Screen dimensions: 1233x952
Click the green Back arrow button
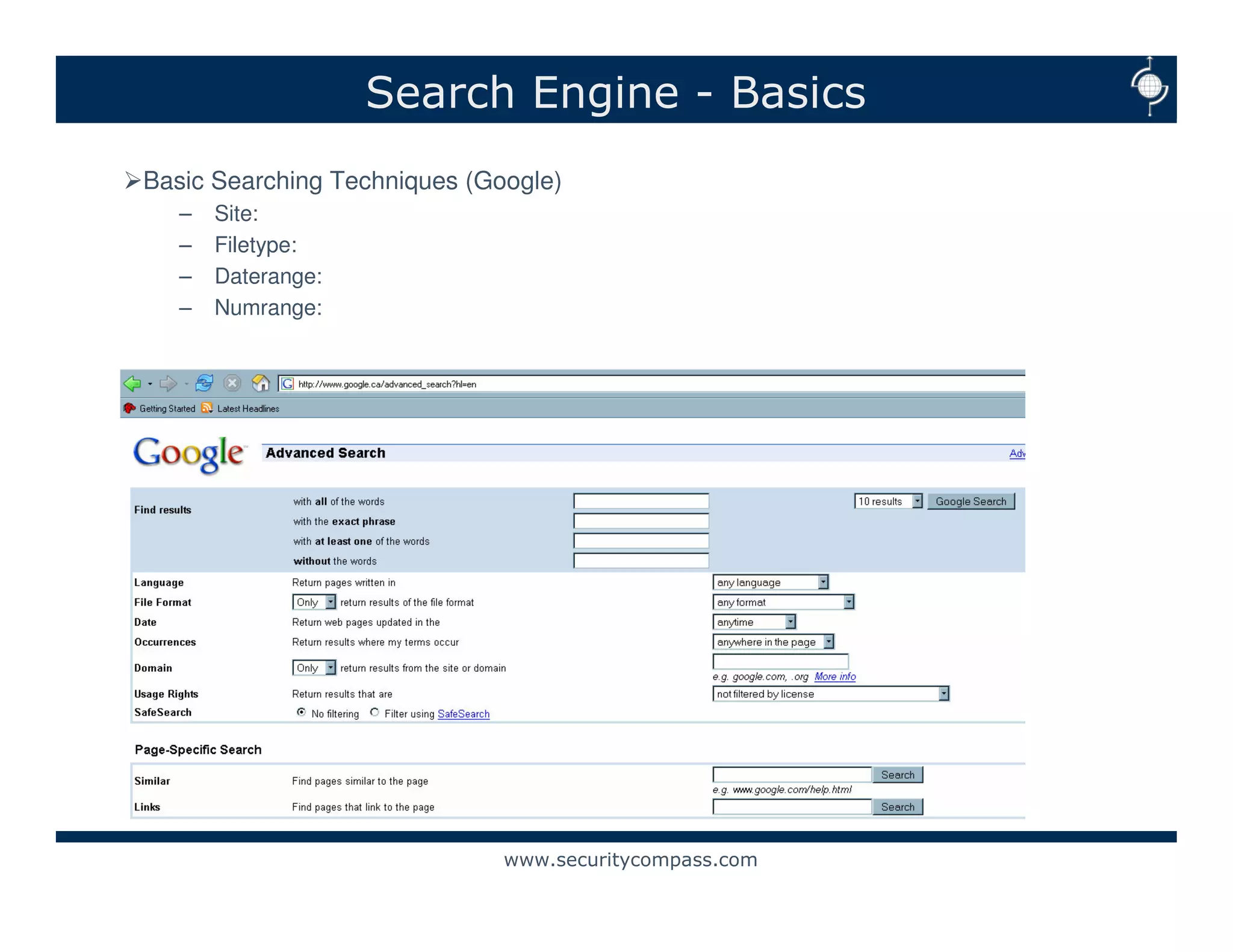tap(132, 383)
